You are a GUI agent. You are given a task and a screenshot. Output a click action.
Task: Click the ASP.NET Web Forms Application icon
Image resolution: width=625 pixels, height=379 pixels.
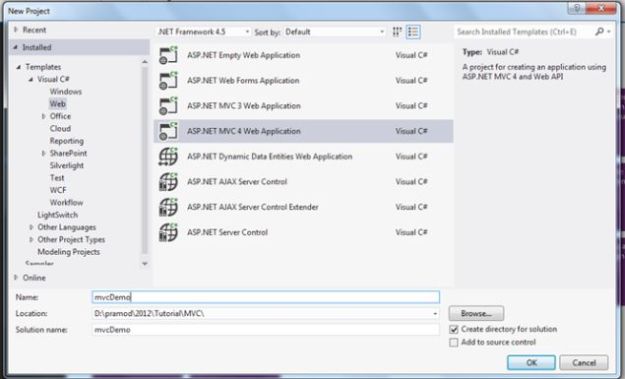(x=168, y=81)
